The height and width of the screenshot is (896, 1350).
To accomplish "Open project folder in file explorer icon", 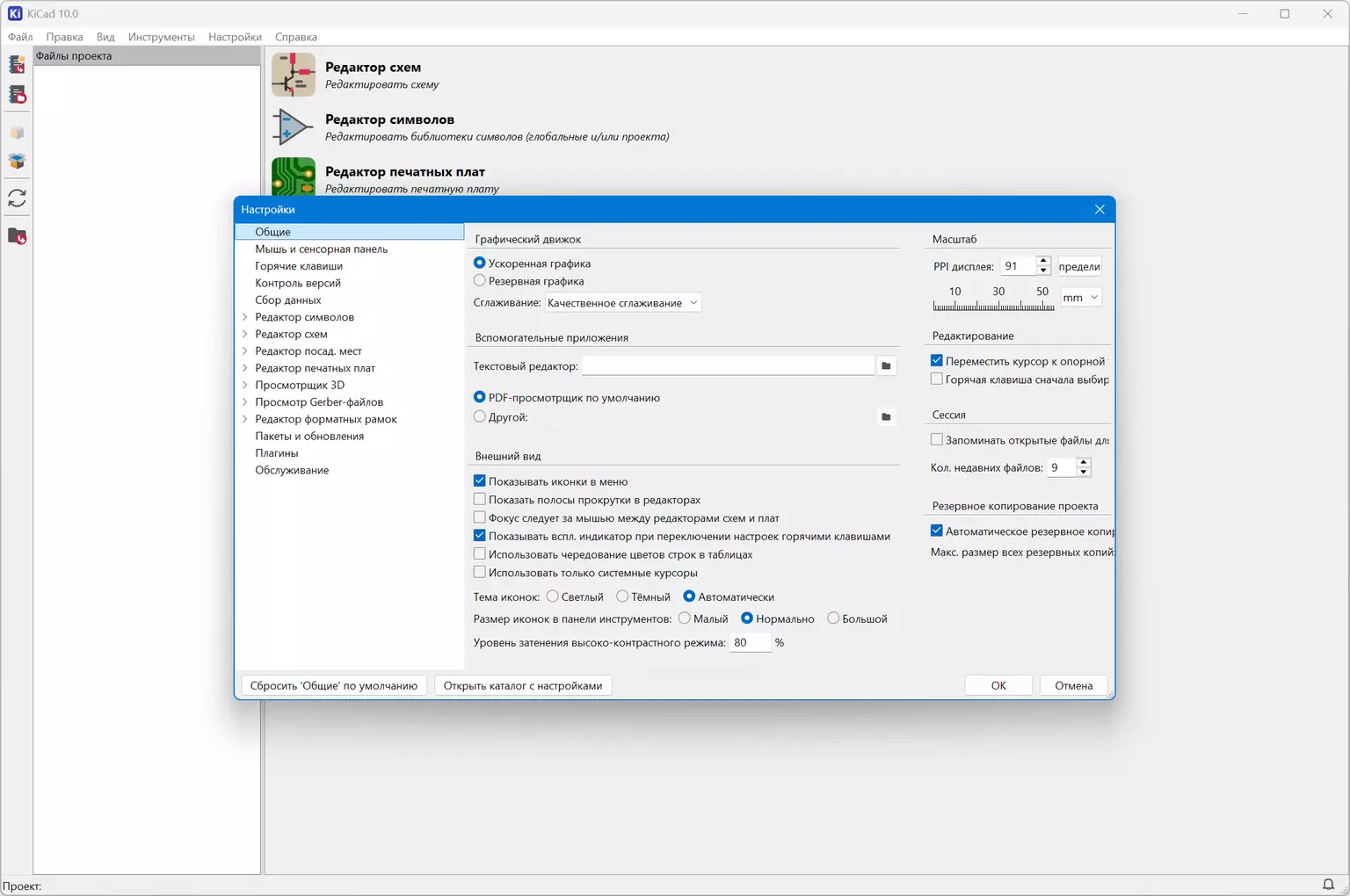I will pos(17,236).
